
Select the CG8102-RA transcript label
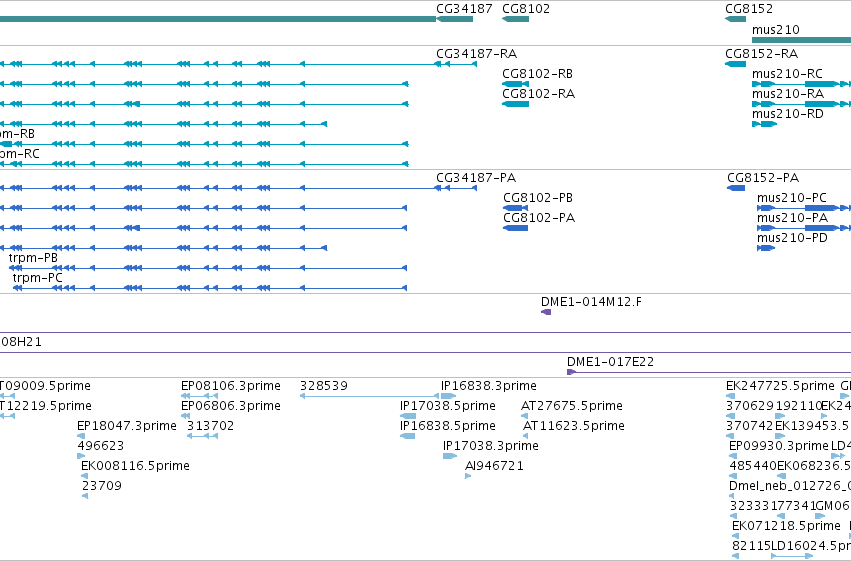pos(538,94)
